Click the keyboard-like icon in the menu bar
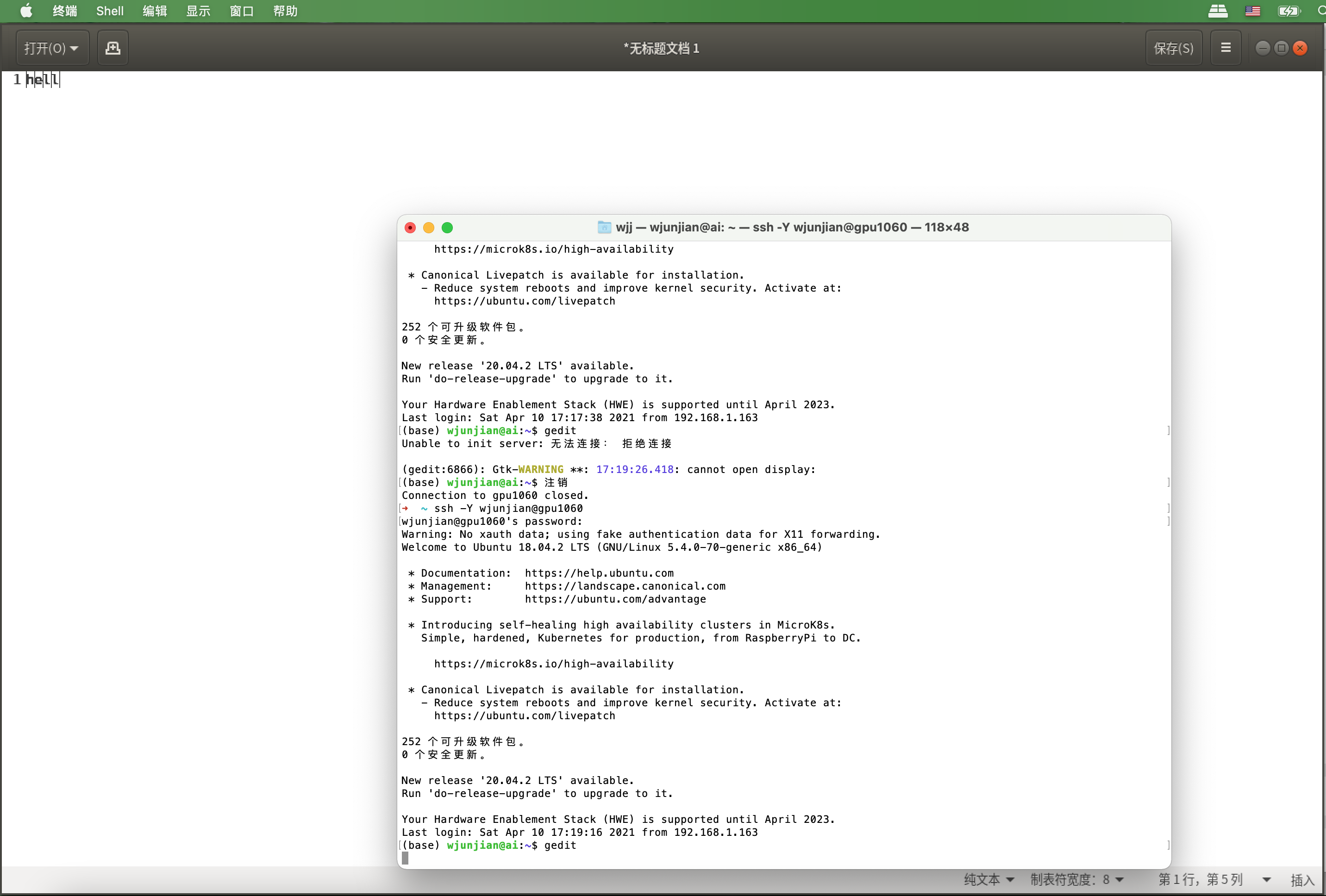Viewport: 1326px width, 896px height. tap(1218, 11)
